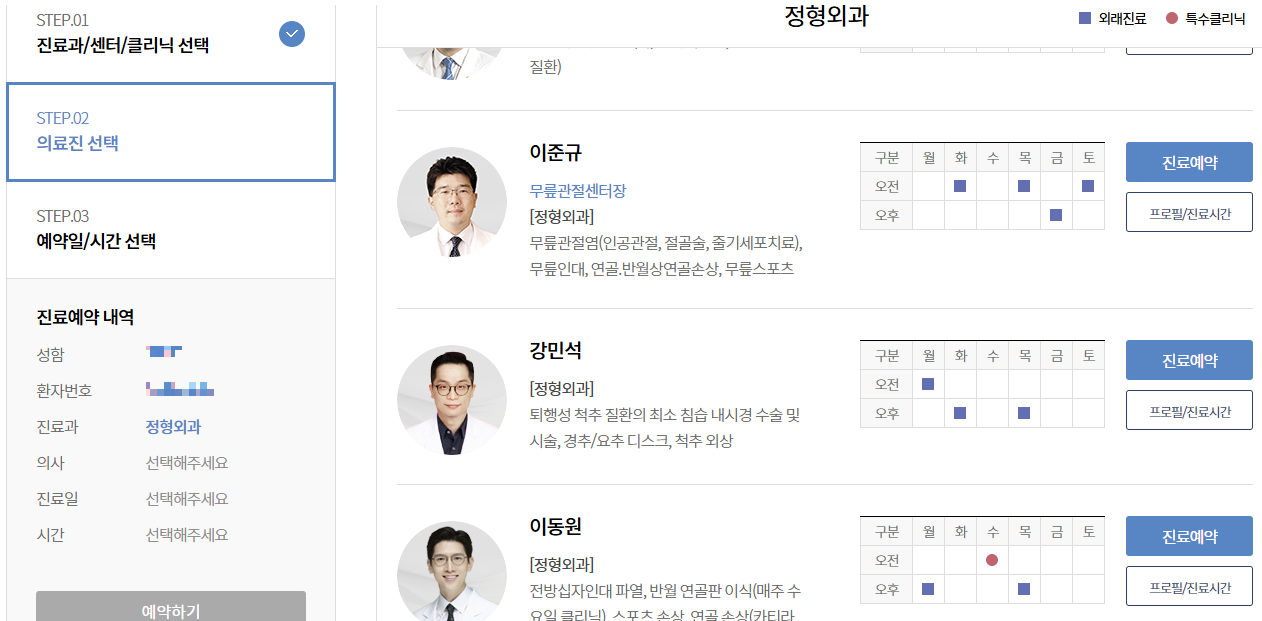Click 의사 선택해주세요 placeholder
Viewport: 1262px width, 621px height.
click(x=187, y=463)
